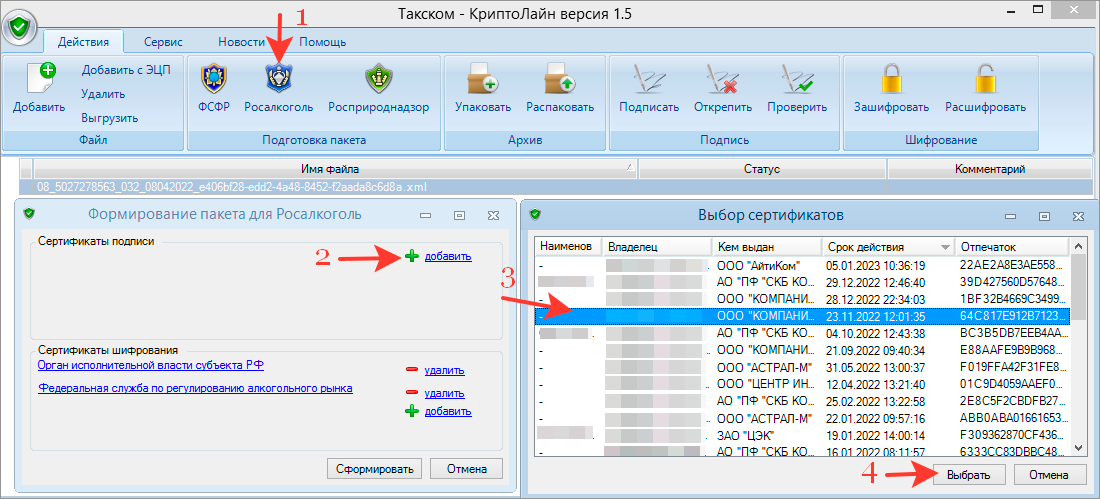Image resolution: width=1100 pixels, height=499 pixels.
Task: Click the Комментарий column header
Action: tap(990, 169)
